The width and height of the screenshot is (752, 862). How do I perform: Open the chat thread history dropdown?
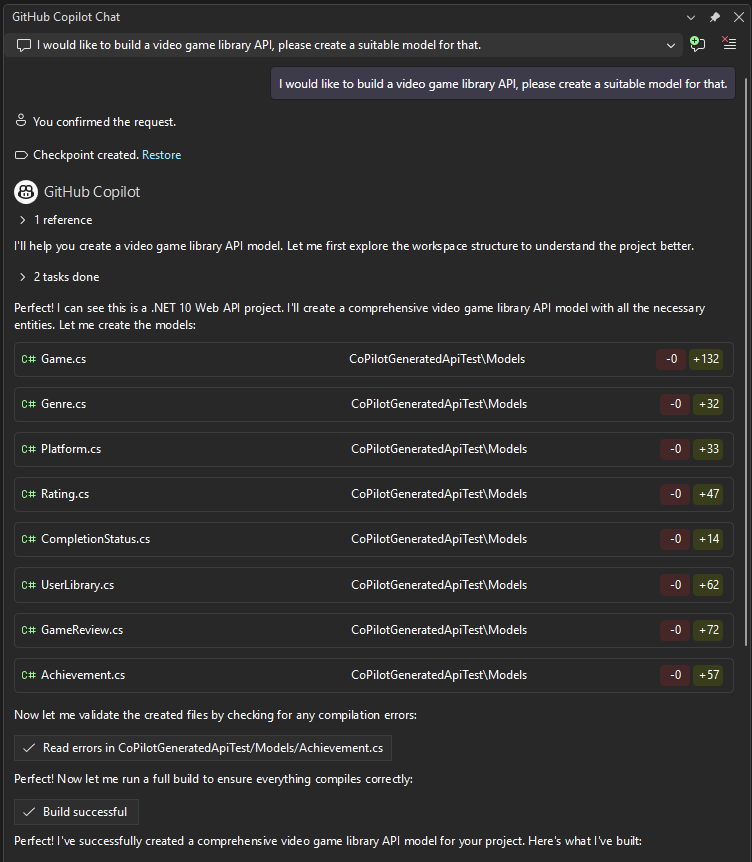(671, 45)
